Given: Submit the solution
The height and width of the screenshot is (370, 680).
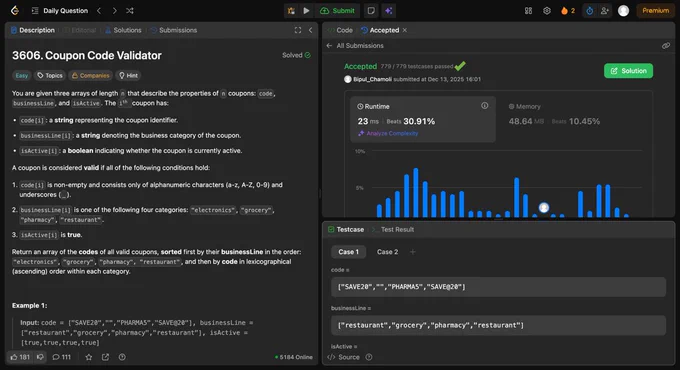Looking at the screenshot, I should tap(337, 11).
